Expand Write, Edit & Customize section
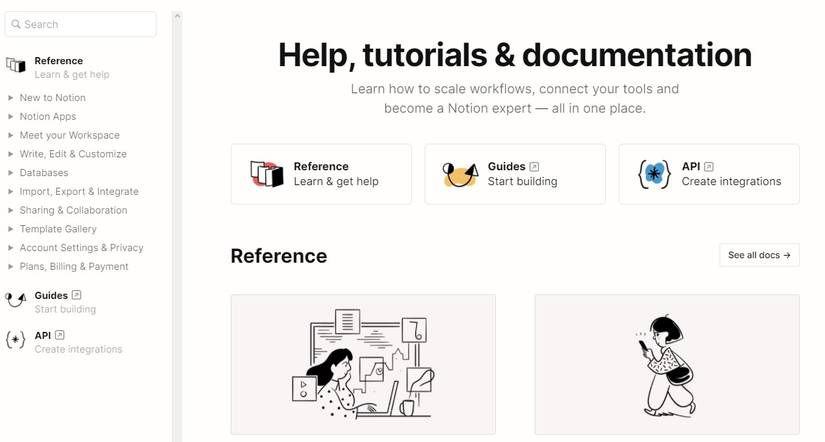 pyautogui.click(x=11, y=154)
